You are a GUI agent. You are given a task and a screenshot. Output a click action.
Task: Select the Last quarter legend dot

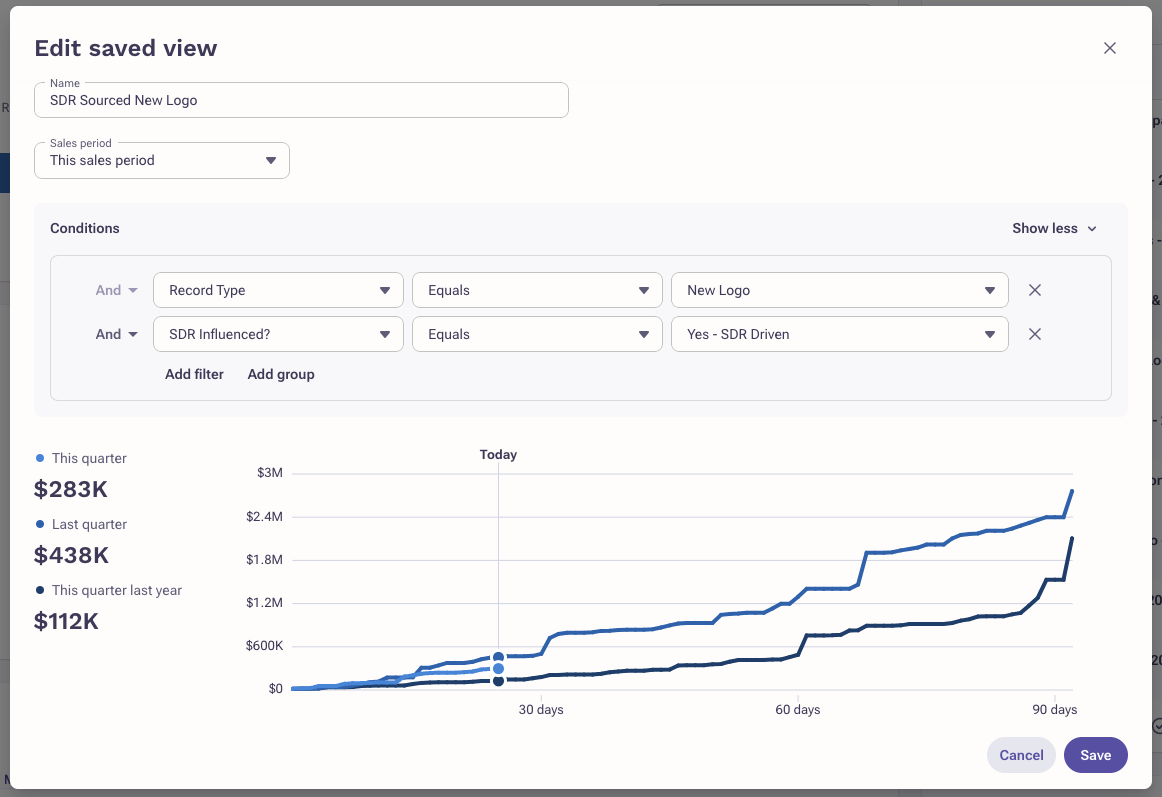(x=40, y=524)
